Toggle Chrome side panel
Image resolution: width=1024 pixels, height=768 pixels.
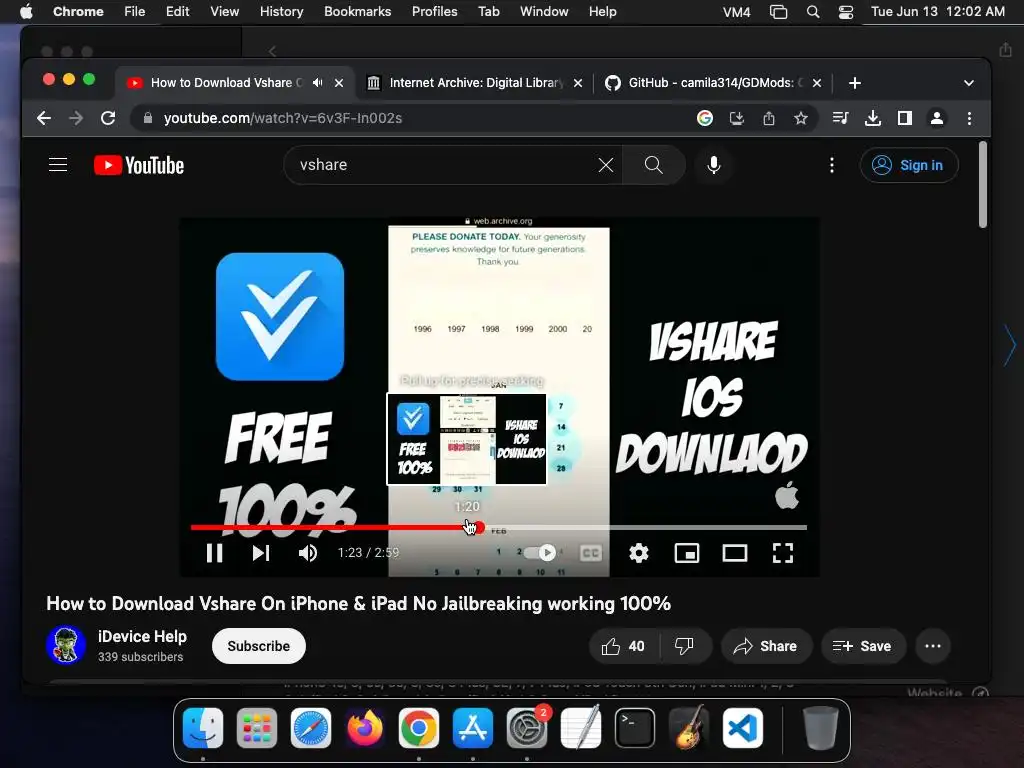(x=904, y=118)
